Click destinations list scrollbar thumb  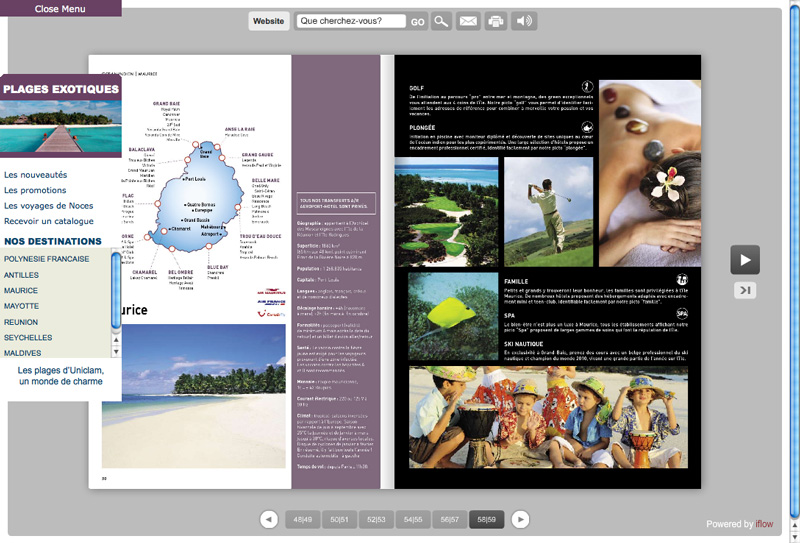coord(116,290)
